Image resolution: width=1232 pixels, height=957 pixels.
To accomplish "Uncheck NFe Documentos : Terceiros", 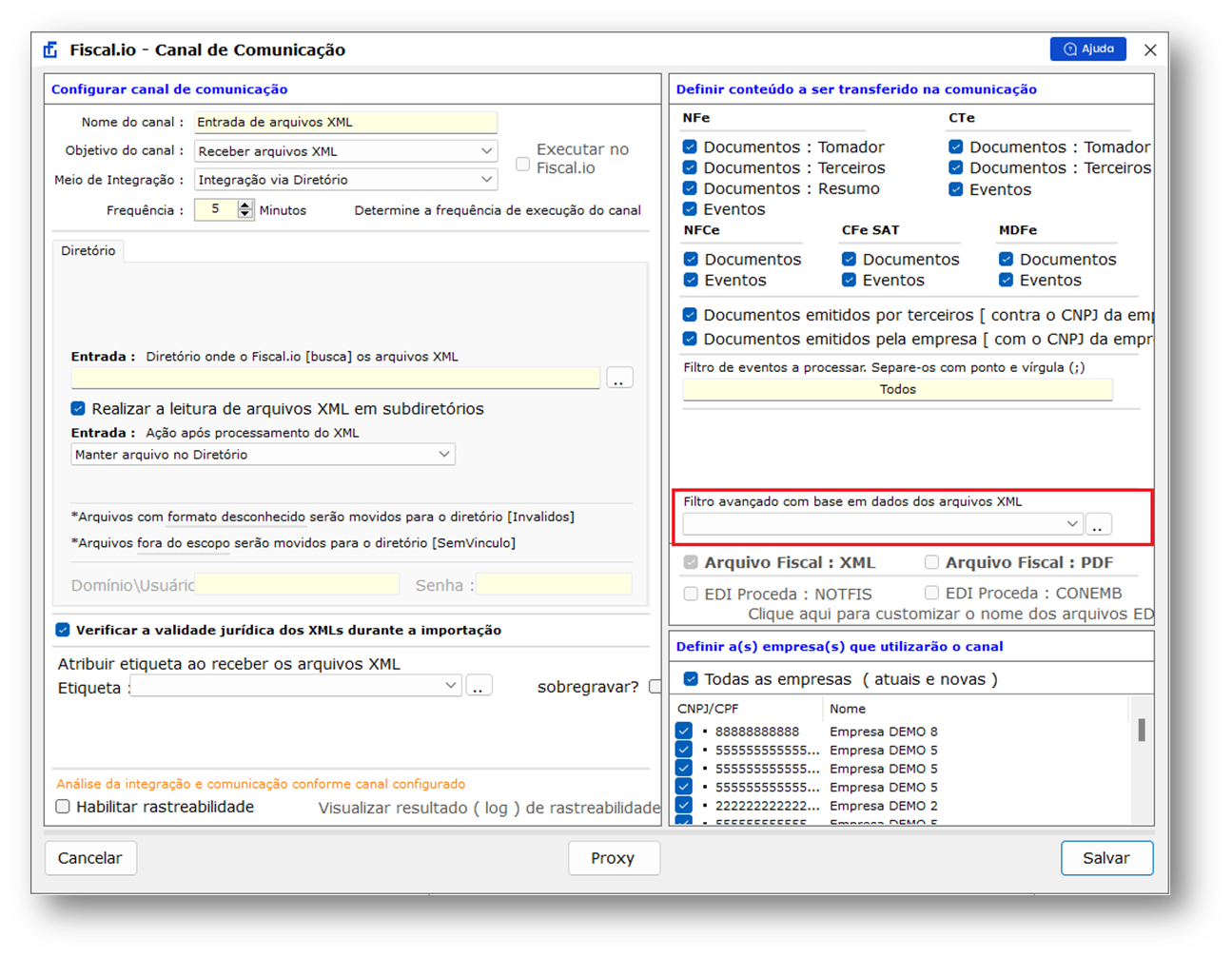I will (690, 167).
